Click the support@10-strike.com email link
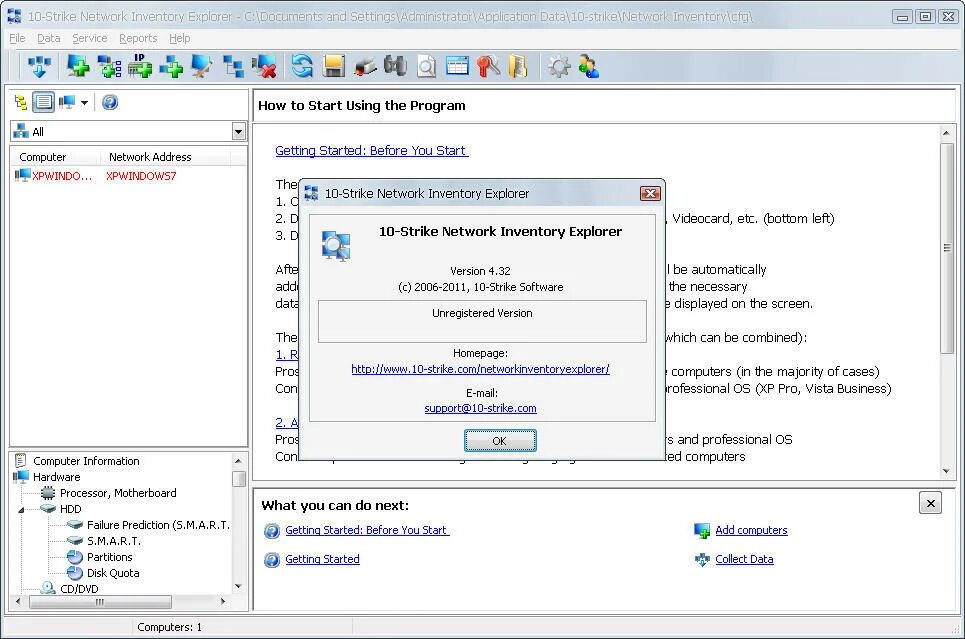The width and height of the screenshot is (965, 639). tap(480, 408)
